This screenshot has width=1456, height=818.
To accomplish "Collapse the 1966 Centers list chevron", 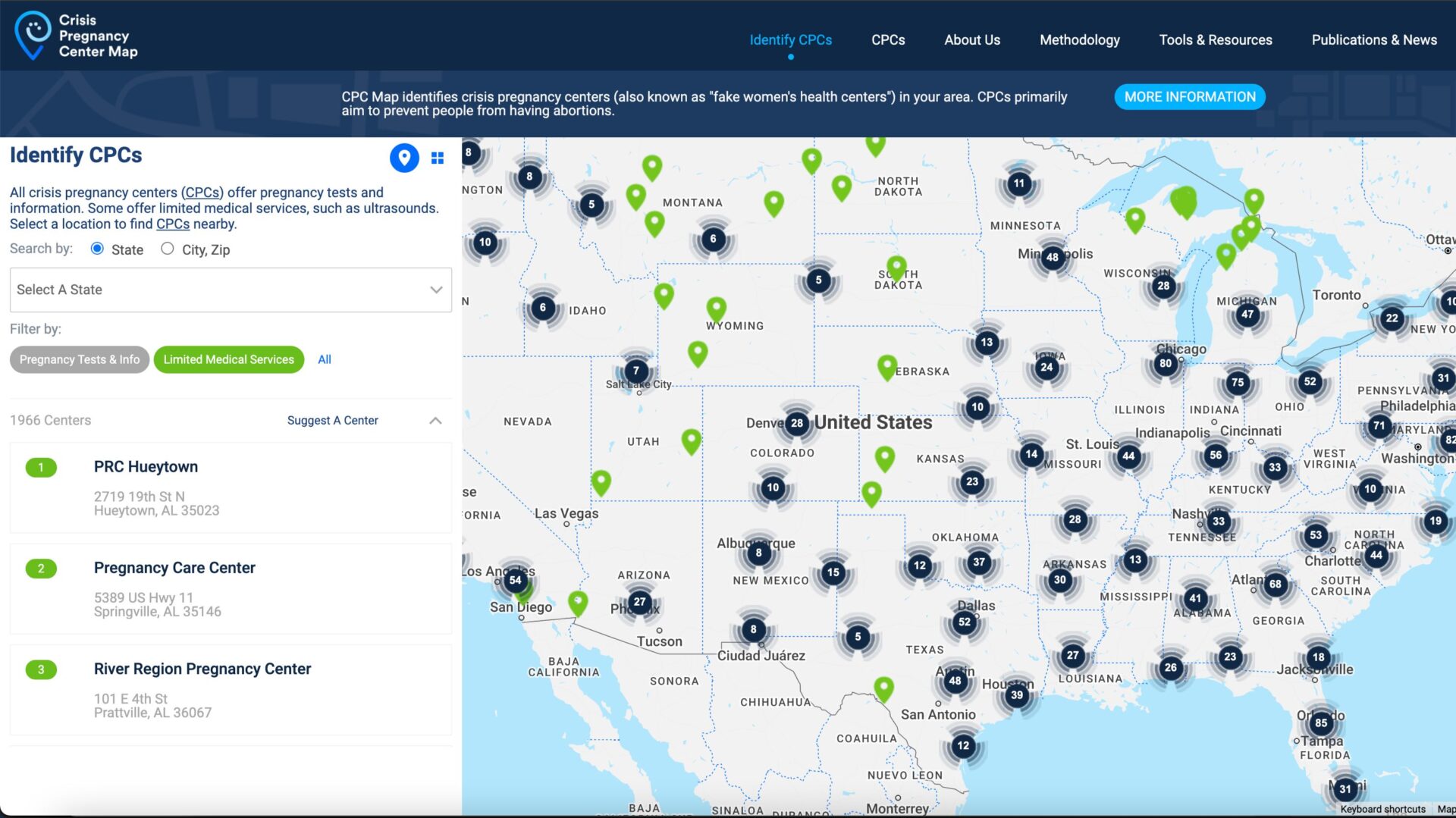I will coord(435,421).
